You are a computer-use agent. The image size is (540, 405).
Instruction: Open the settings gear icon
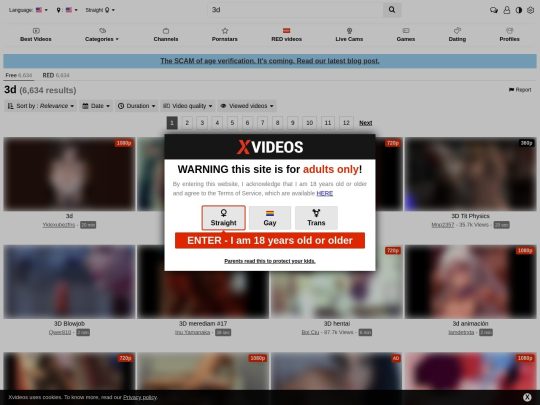tap(531, 10)
